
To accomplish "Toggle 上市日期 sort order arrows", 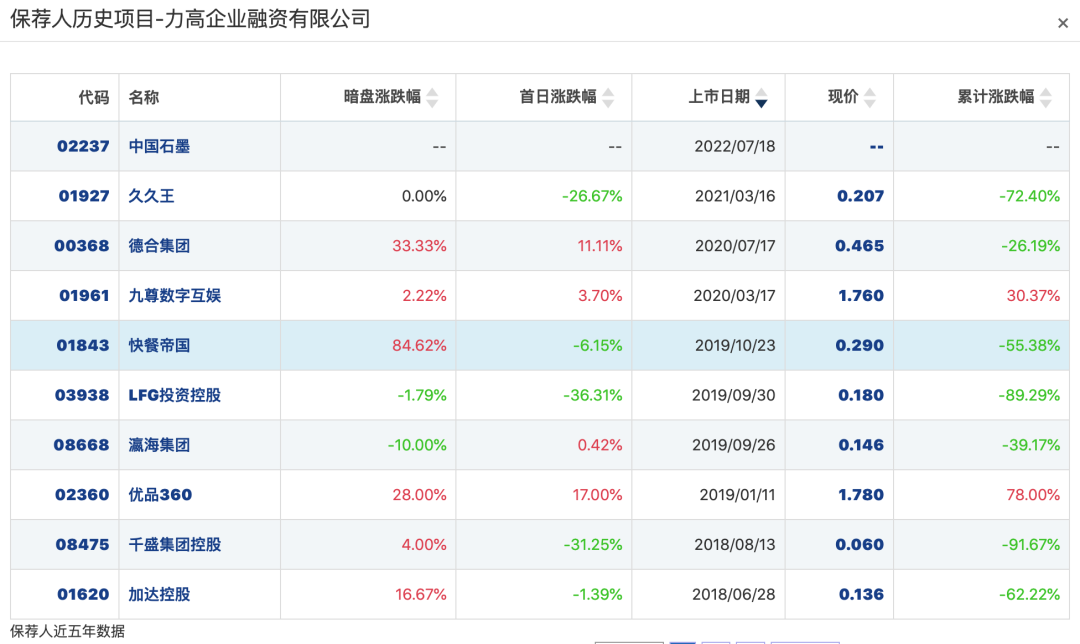I will 761,98.
